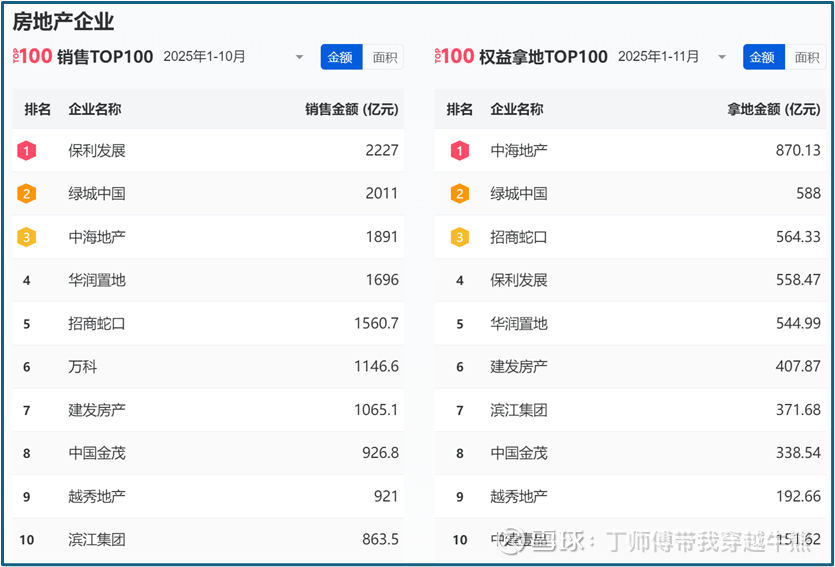Select 滨江集团 in land ranking row 7
This screenshot has height=567, width=835.
pos(519,410)
